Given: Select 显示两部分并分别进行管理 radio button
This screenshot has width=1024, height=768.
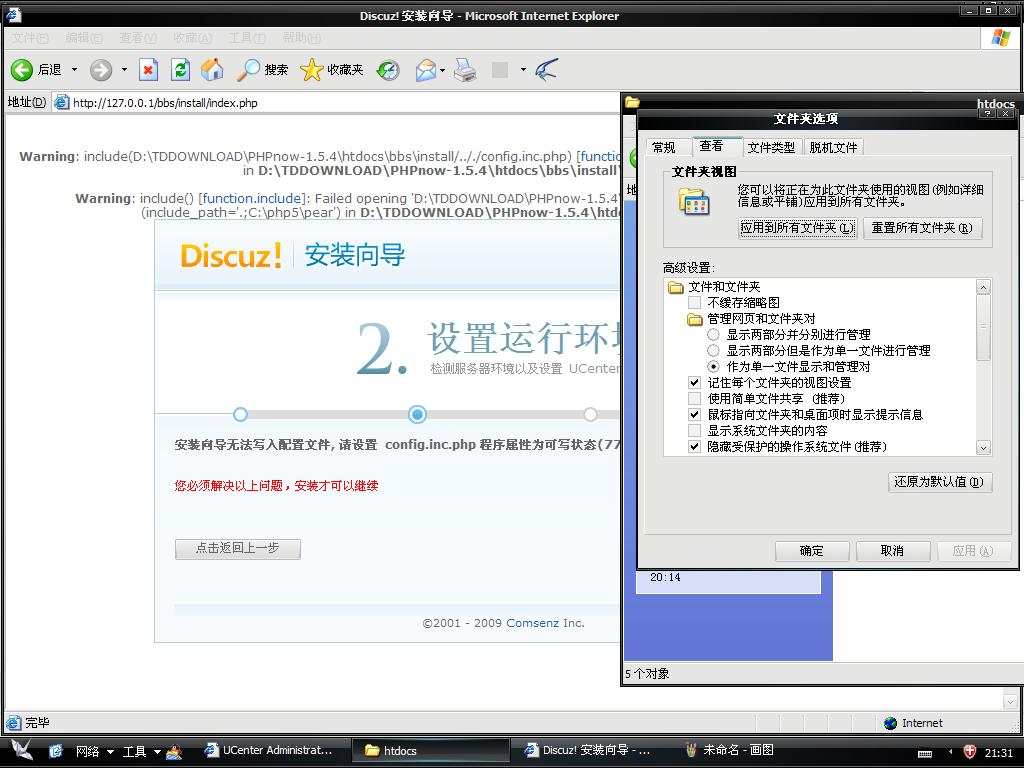Looking at the screenshot, I should [x=713, y=334].
